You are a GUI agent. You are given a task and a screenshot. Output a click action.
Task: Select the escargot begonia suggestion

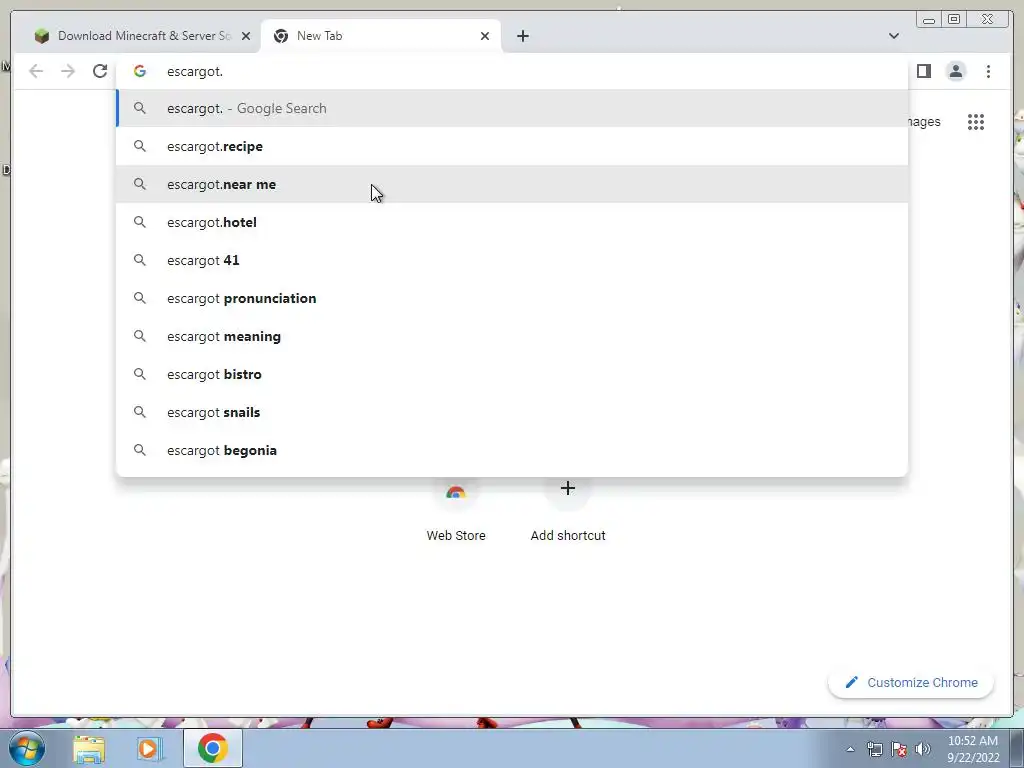(512, 450)
